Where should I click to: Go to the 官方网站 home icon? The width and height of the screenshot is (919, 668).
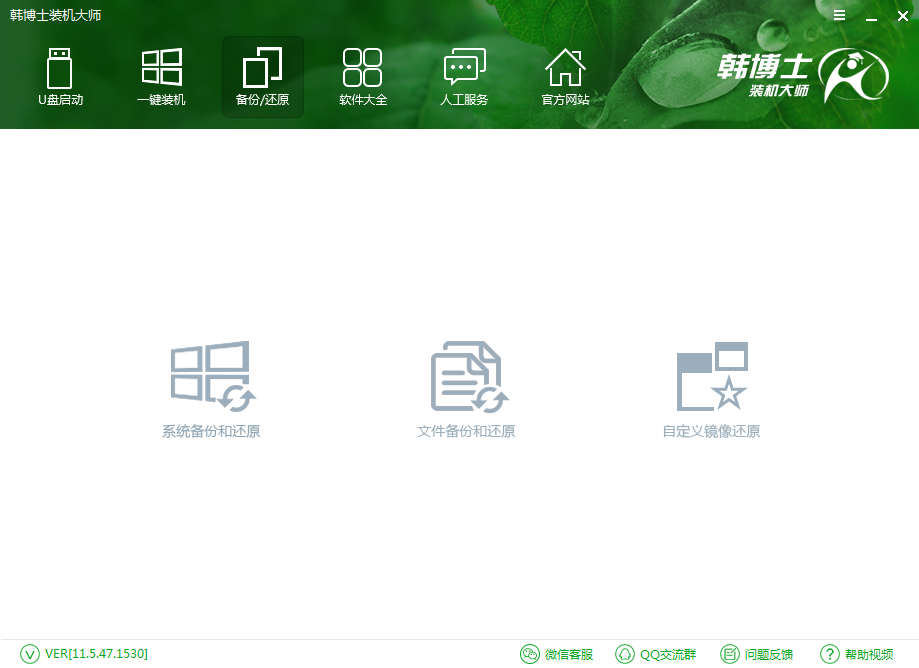tap(565, 77)
